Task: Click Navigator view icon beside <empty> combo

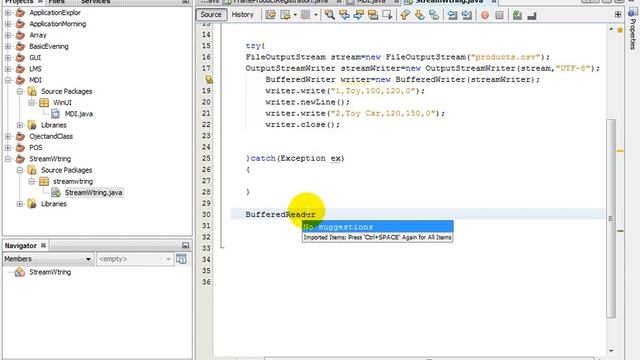Action: point(181,259)
